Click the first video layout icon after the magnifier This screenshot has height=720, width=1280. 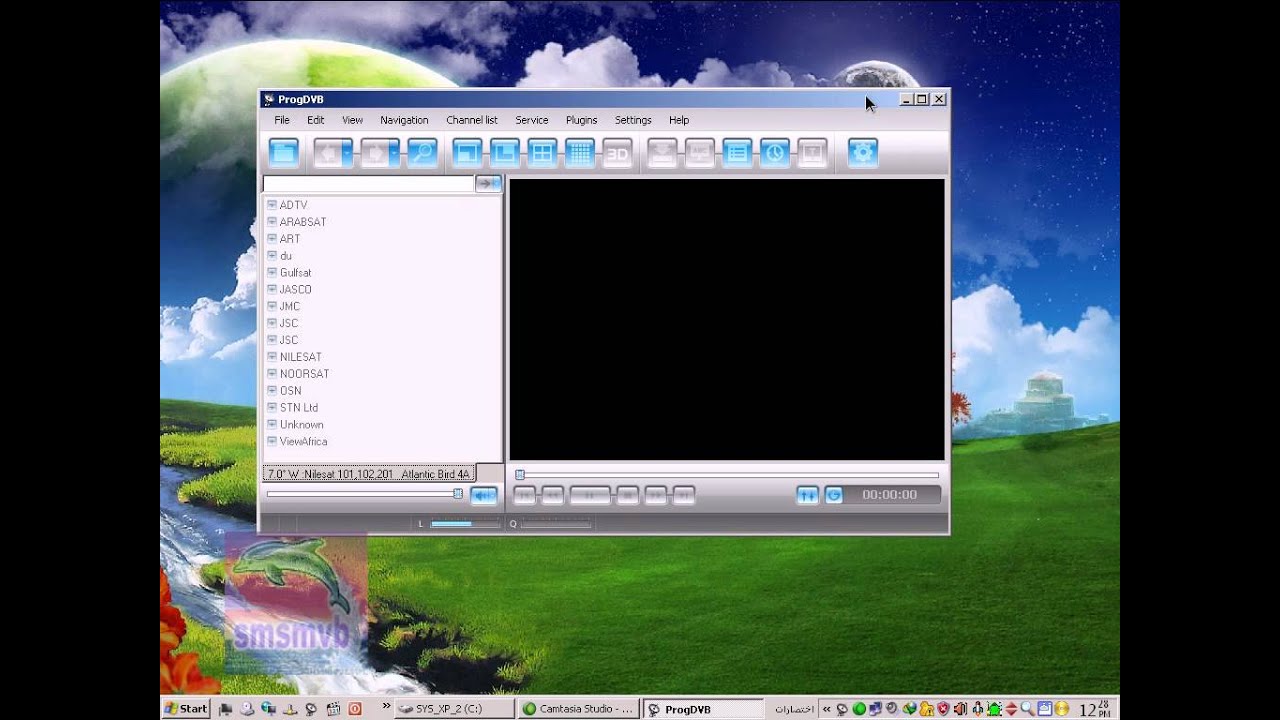pos(467,152)
